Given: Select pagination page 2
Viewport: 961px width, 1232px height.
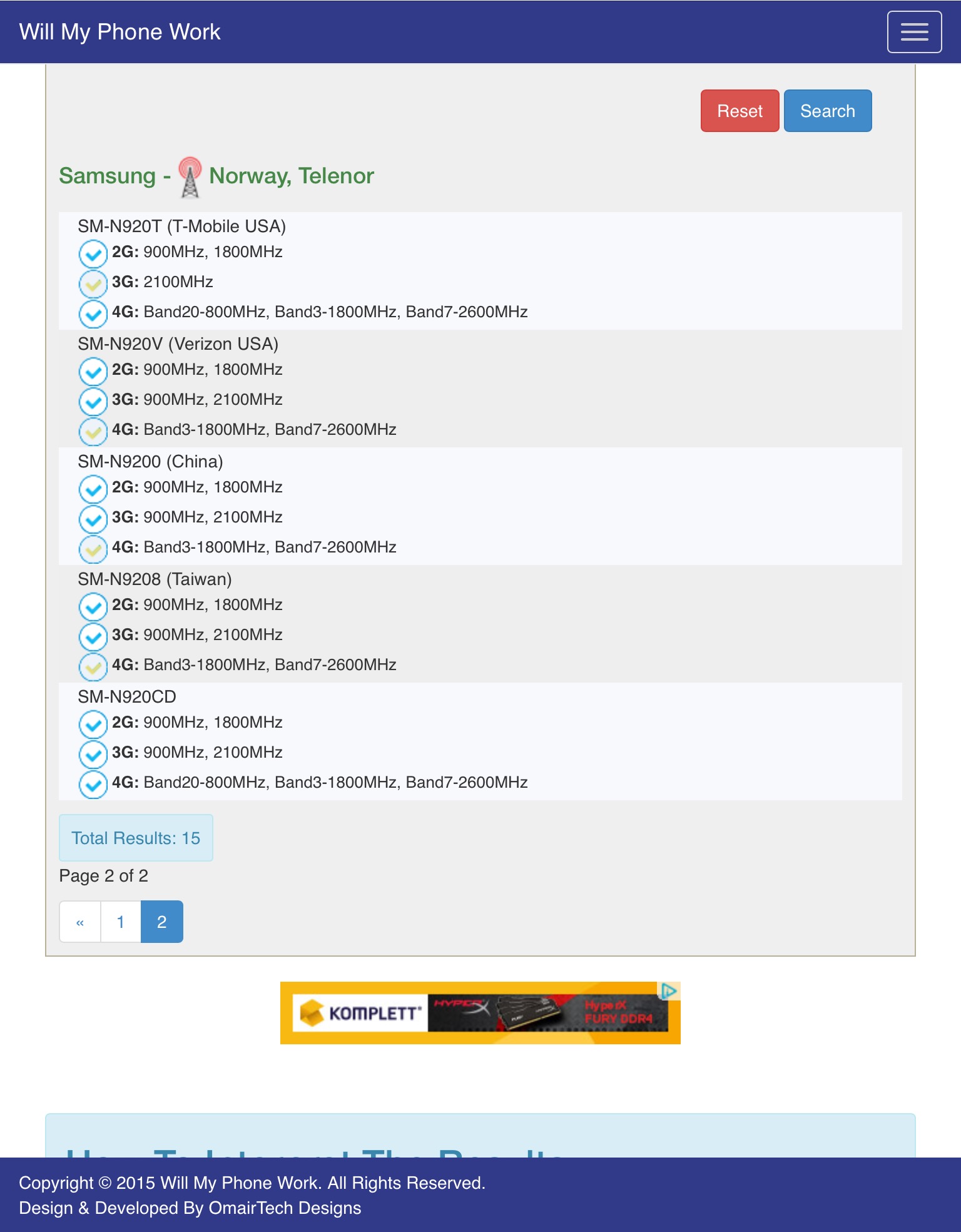Looking at the screenshot, I should 162,922.
